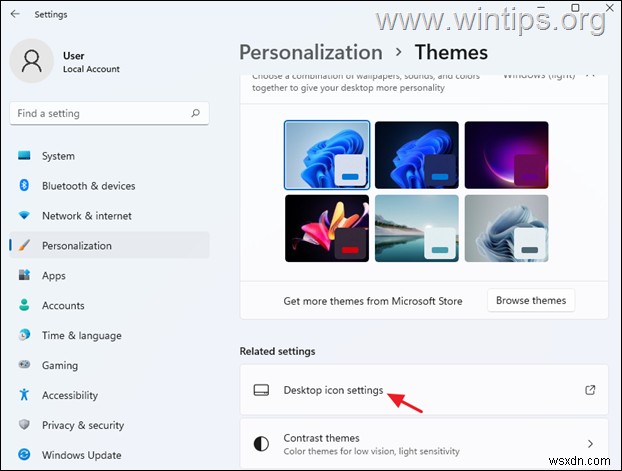Open the Apps settings page
This screenshot has width=622, height=471.
pos(54,276)
